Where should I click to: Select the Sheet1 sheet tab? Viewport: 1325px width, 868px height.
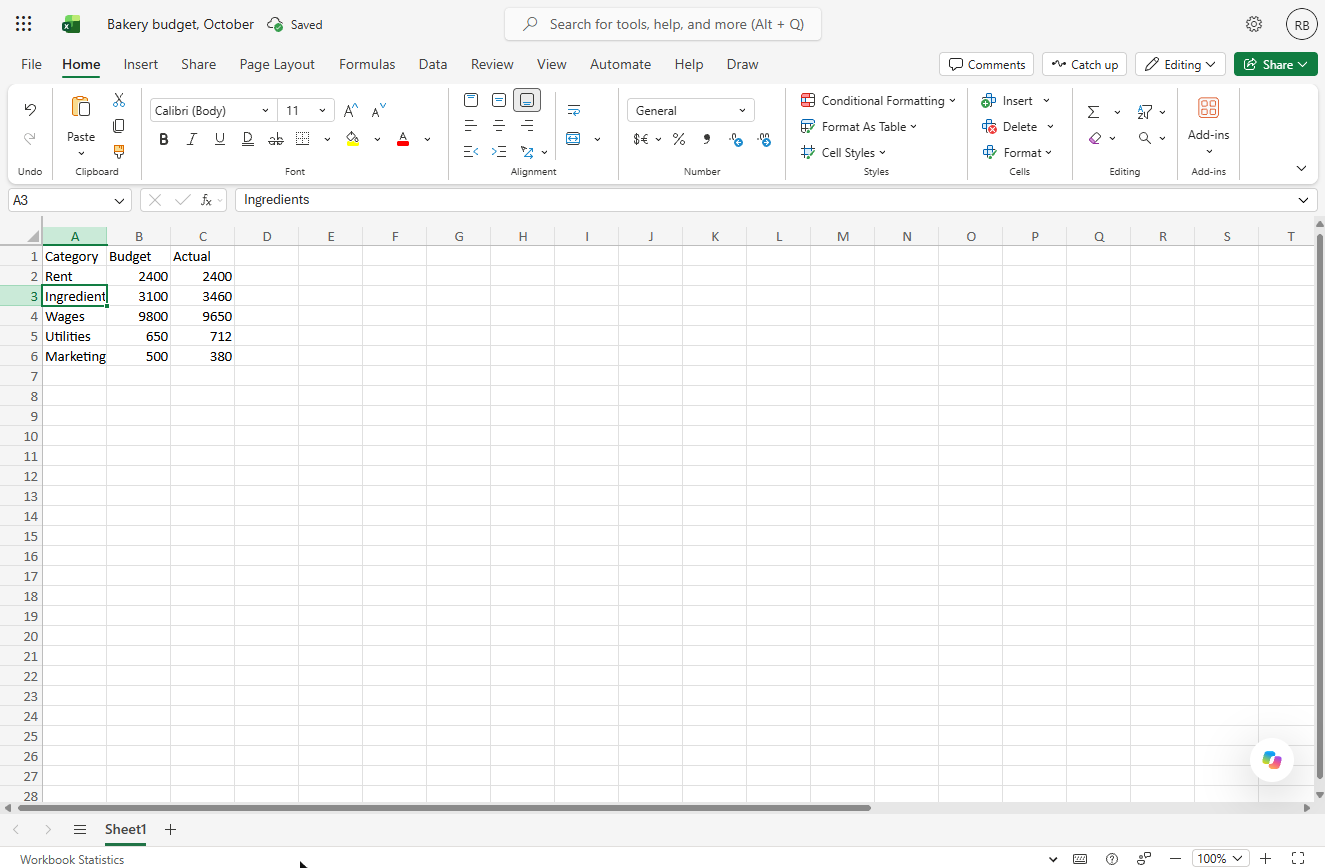pyautogui.click(x=125, y=829)
